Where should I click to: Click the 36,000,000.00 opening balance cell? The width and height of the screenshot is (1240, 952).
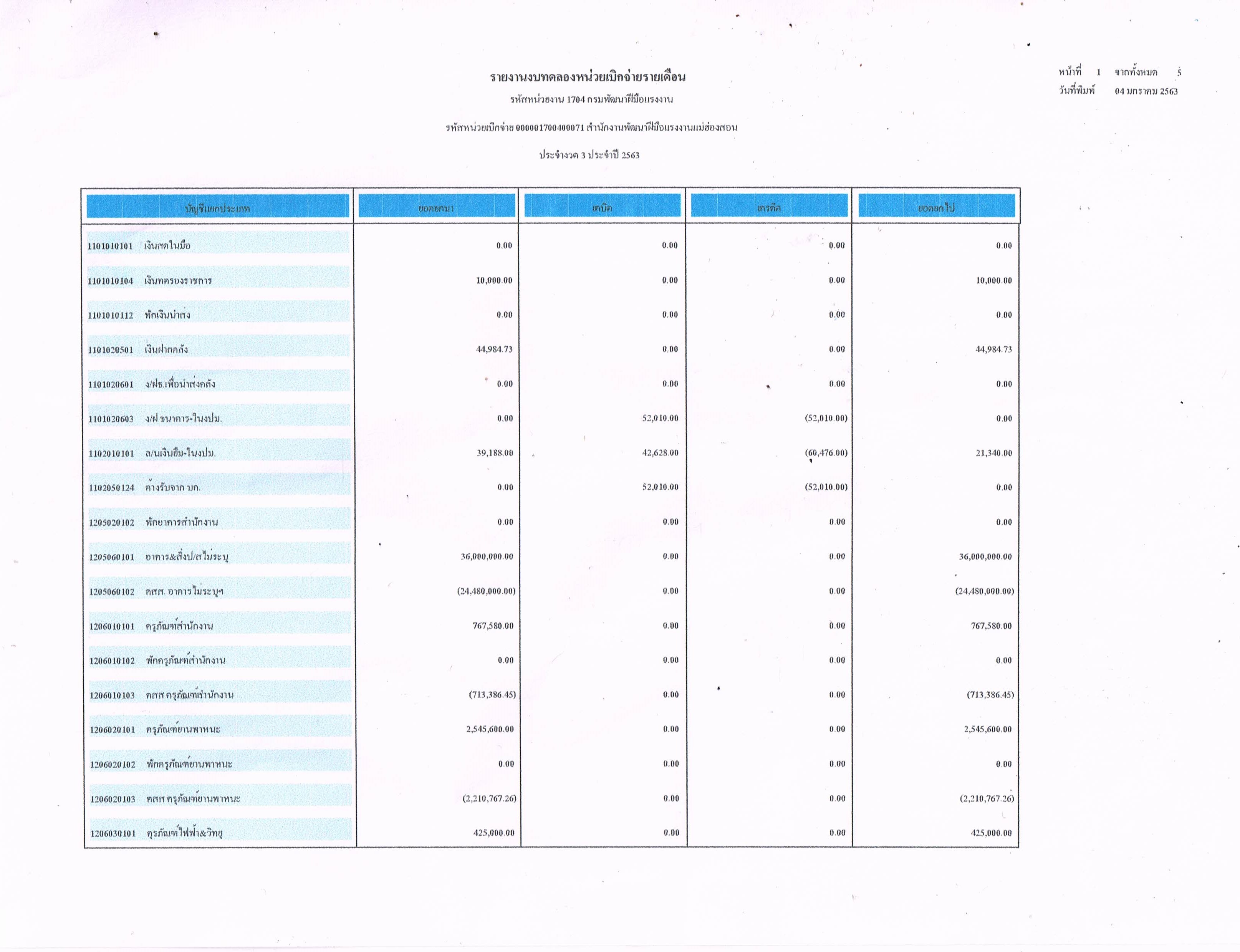click(487, 556)
